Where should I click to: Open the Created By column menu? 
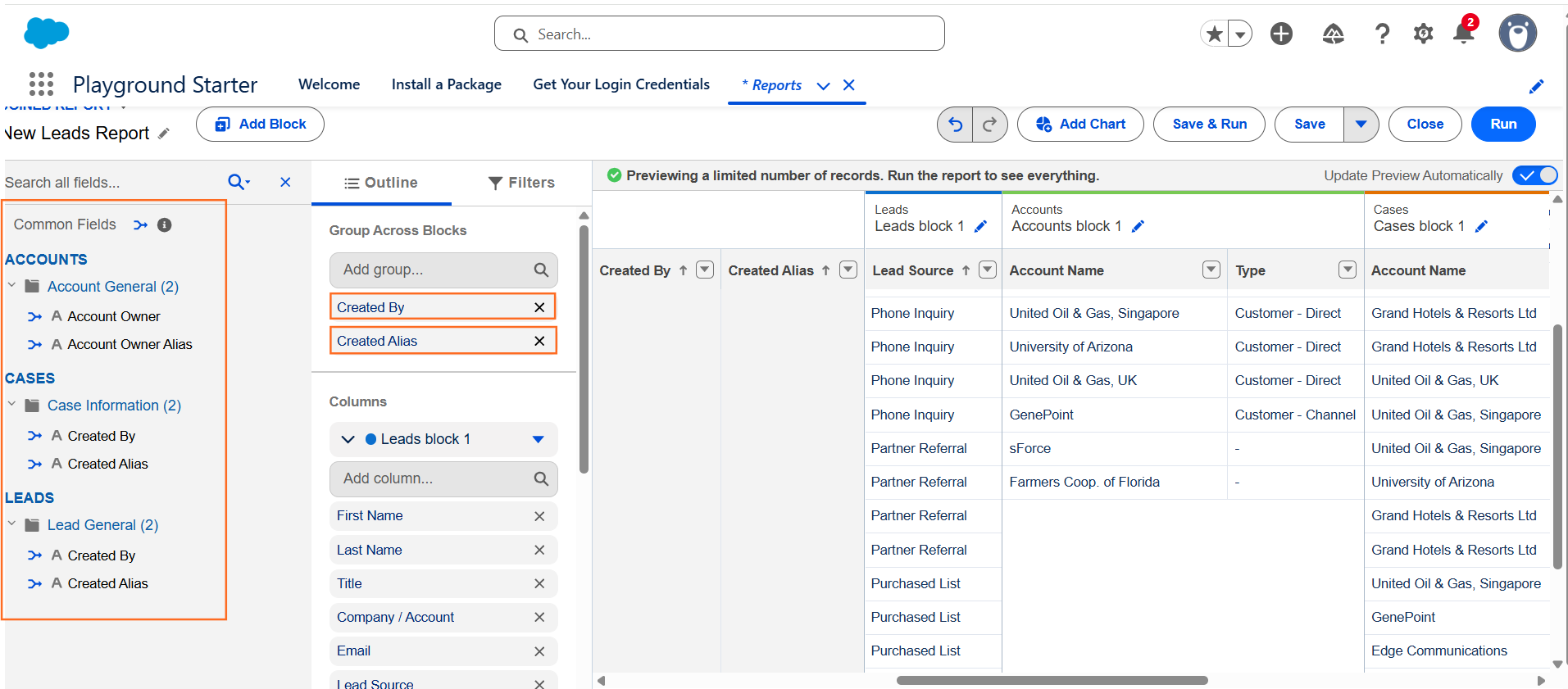(x=704, y=270)
